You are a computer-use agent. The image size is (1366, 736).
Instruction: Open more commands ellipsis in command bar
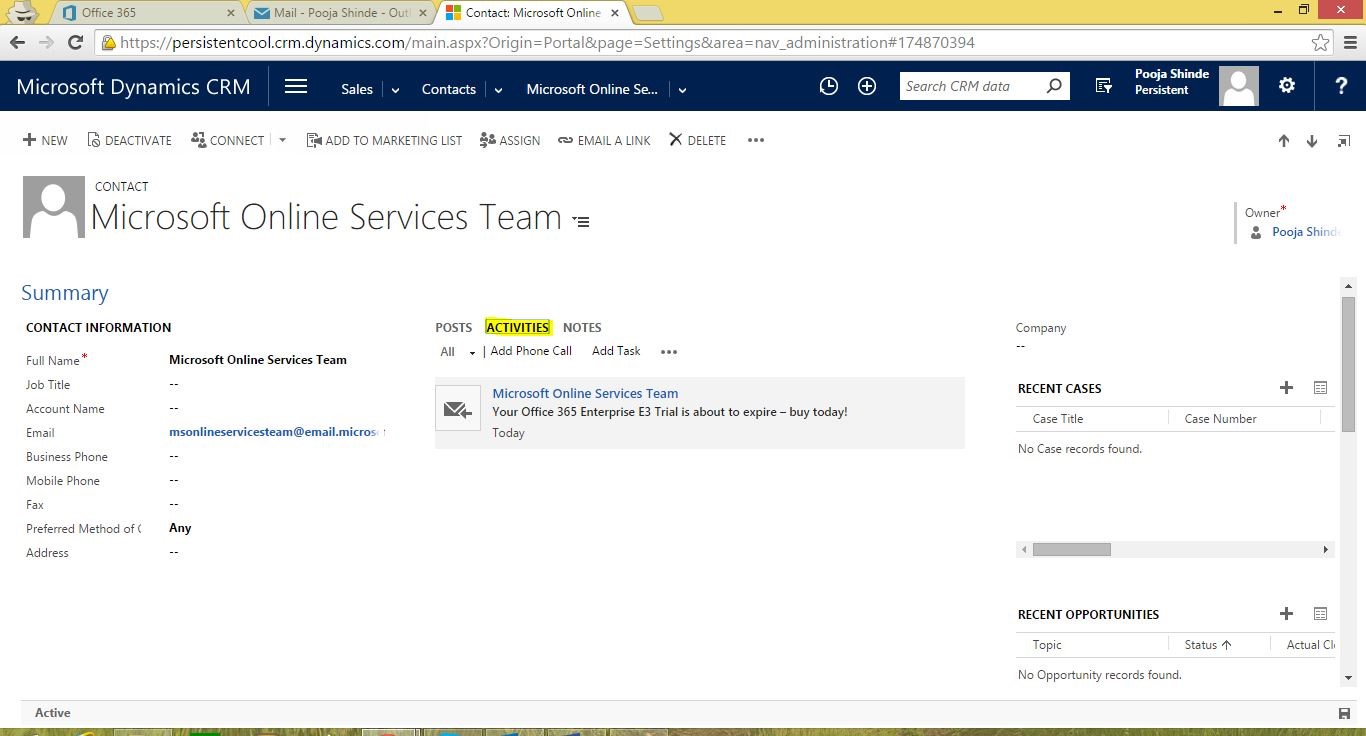756,140
